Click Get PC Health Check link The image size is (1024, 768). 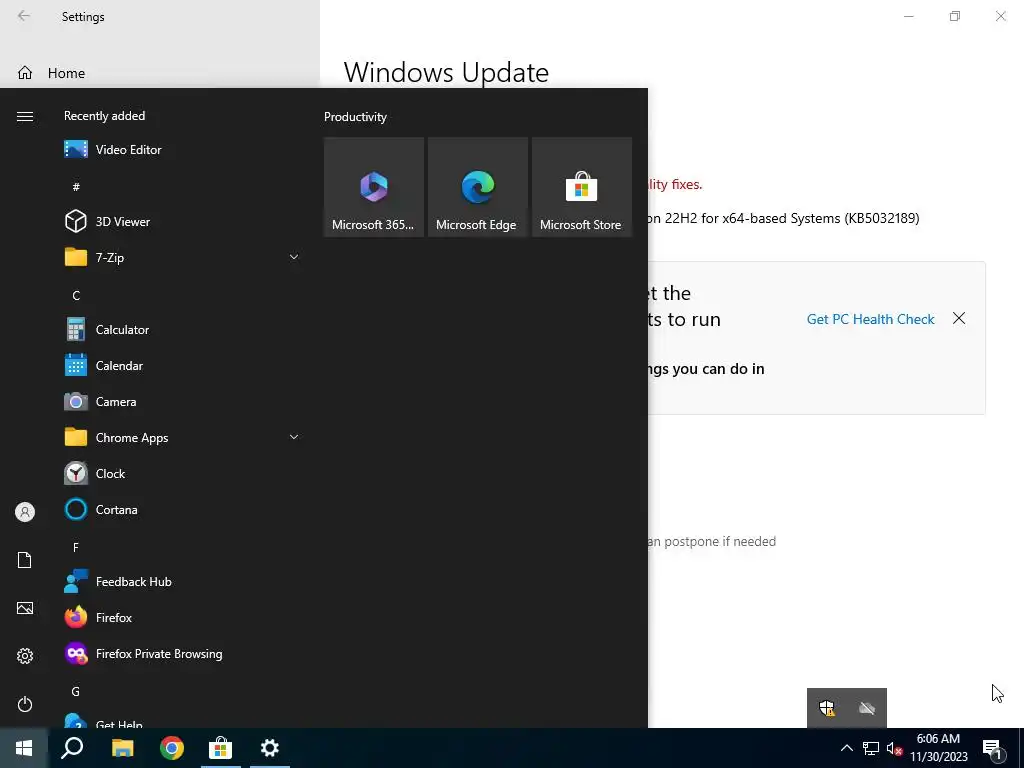(x=871, y=319)
